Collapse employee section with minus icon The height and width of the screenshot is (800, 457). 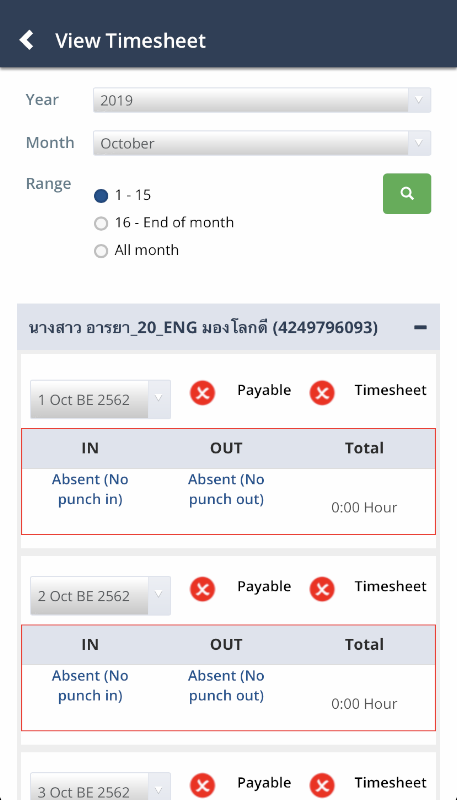tap(420, 328)
